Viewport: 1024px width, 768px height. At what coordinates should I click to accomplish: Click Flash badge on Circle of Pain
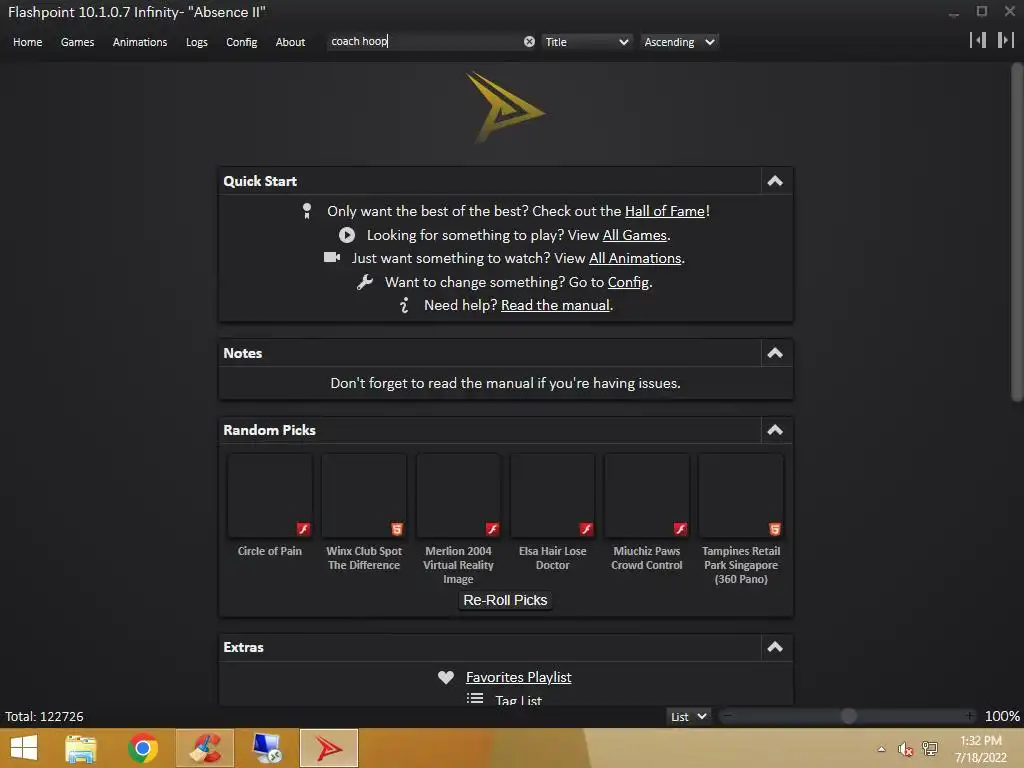303,529
